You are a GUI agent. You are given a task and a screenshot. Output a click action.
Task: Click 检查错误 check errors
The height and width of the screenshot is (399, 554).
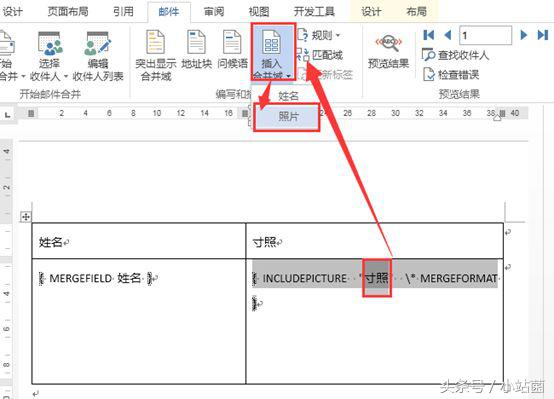(451, 75)
